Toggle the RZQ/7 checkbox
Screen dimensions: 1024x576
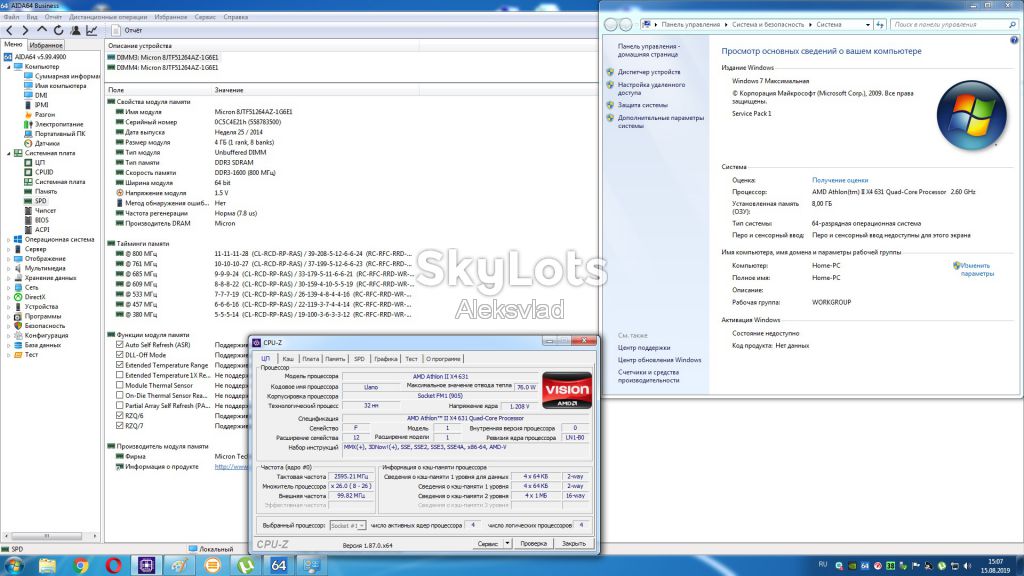pos(120,426)
